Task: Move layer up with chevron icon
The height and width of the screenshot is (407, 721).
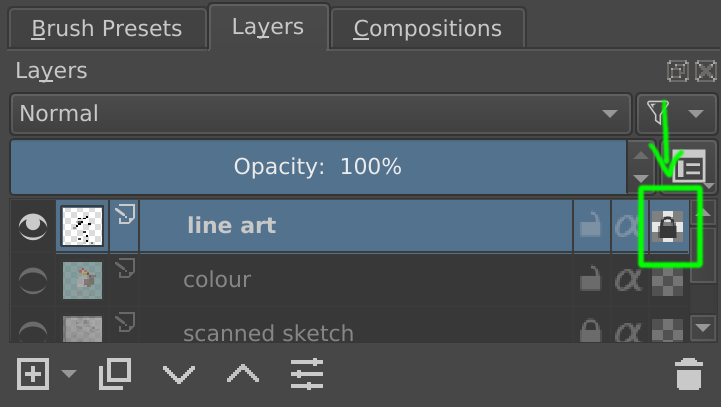Action: point(243,375)
